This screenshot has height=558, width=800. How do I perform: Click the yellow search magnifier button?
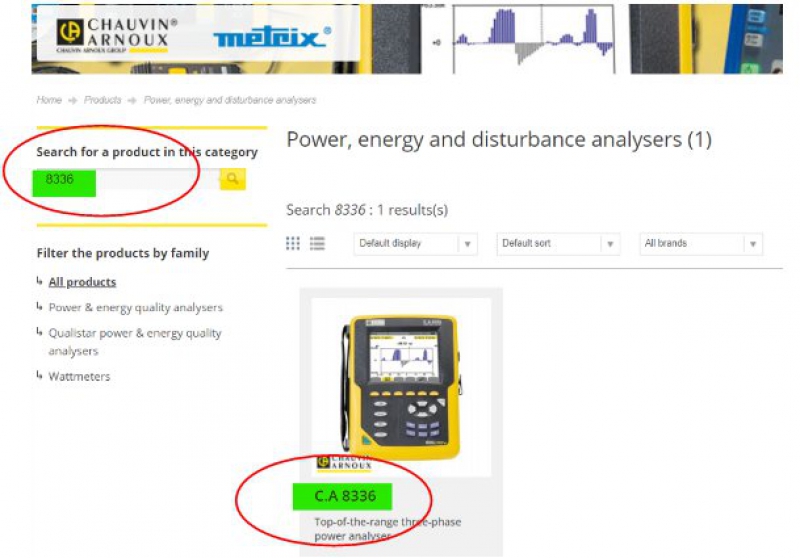[233, 179]
